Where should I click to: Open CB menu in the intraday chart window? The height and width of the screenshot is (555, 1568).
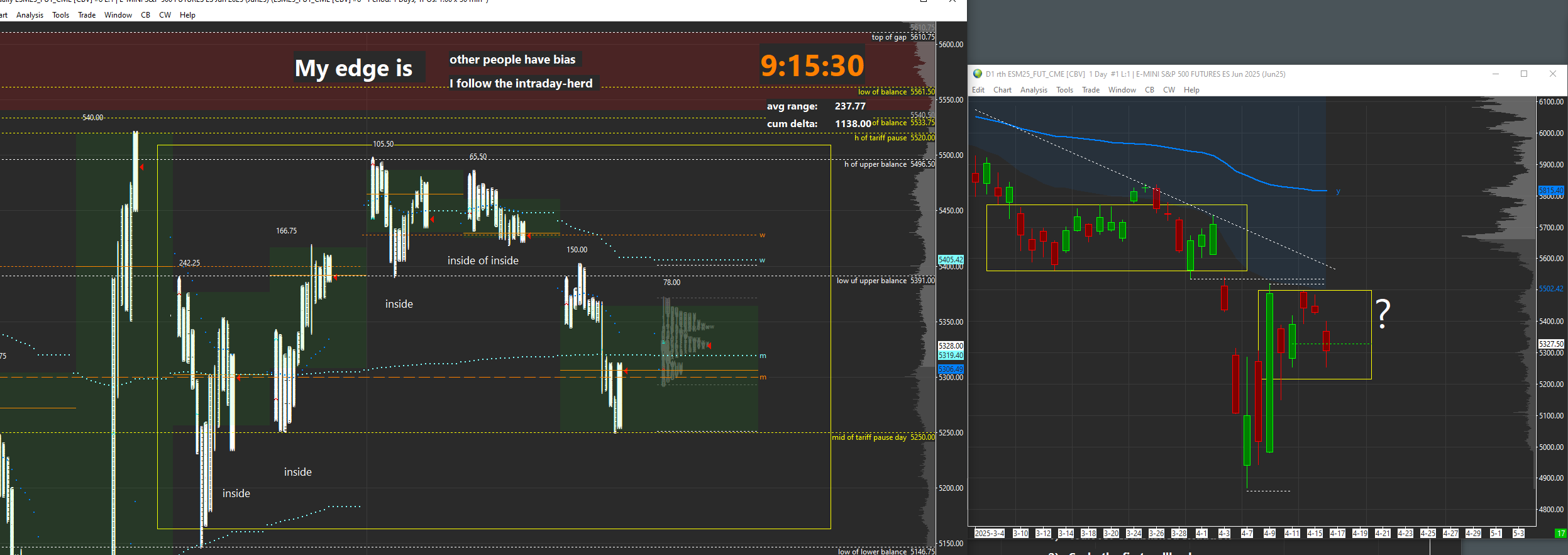(146, 15)
